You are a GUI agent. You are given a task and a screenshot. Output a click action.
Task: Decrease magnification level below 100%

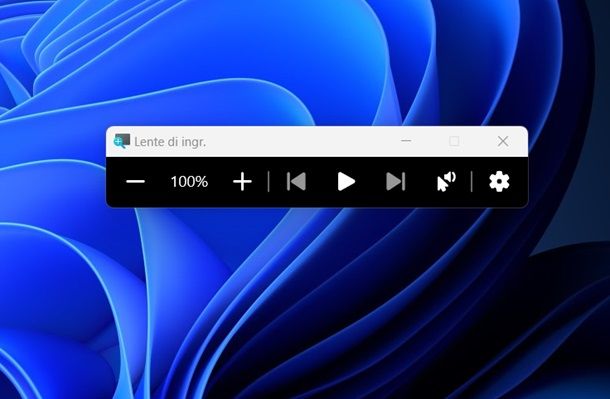click(135, 182)
